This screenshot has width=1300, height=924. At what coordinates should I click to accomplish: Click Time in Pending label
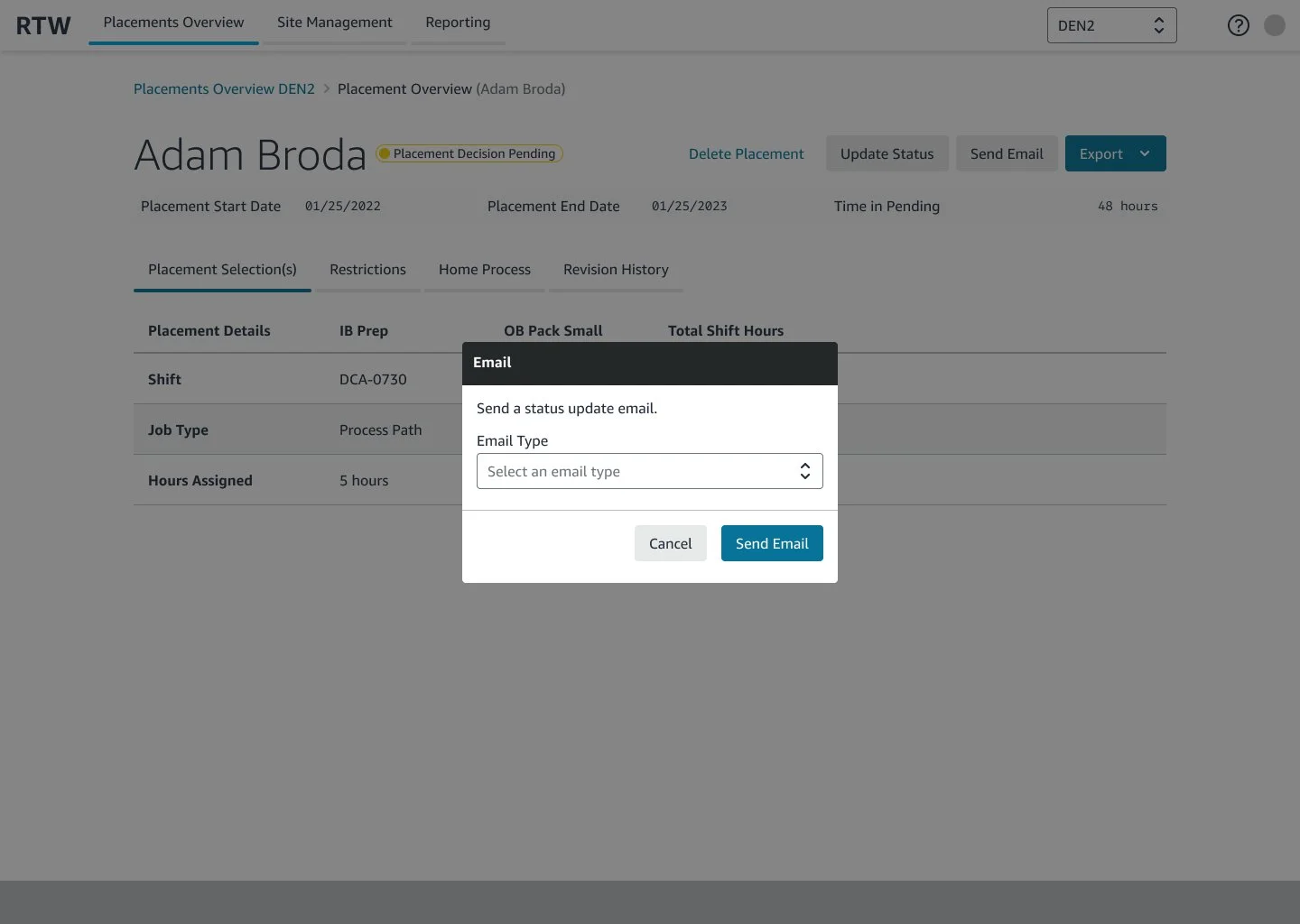(887, 207)
